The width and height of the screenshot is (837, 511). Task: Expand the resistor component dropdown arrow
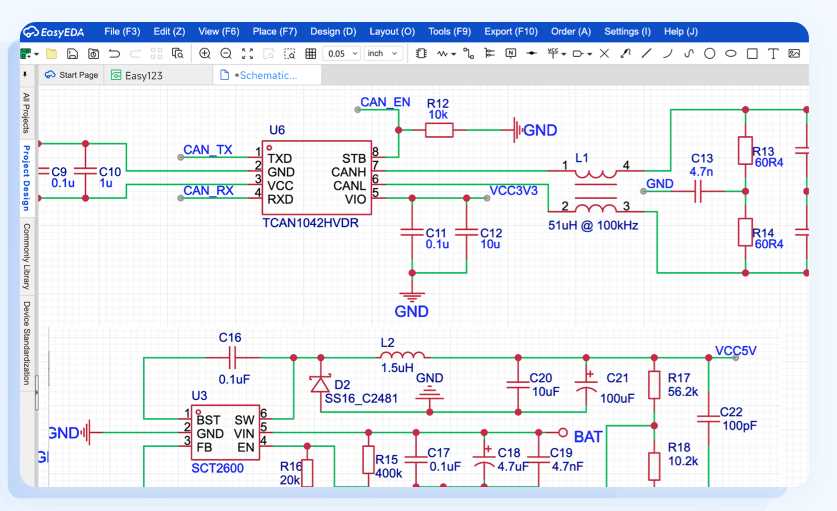pyautogui.click(x=454, y=54)
